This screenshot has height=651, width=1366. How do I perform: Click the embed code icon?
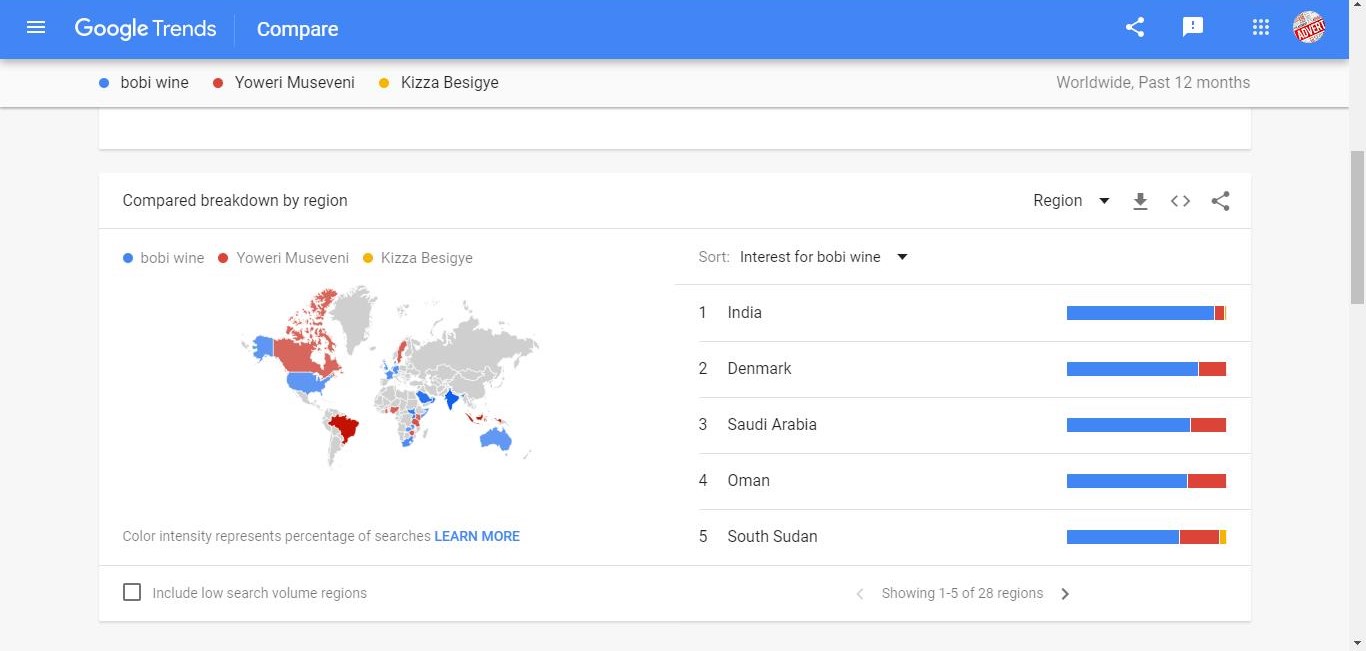coord(1180,201)
